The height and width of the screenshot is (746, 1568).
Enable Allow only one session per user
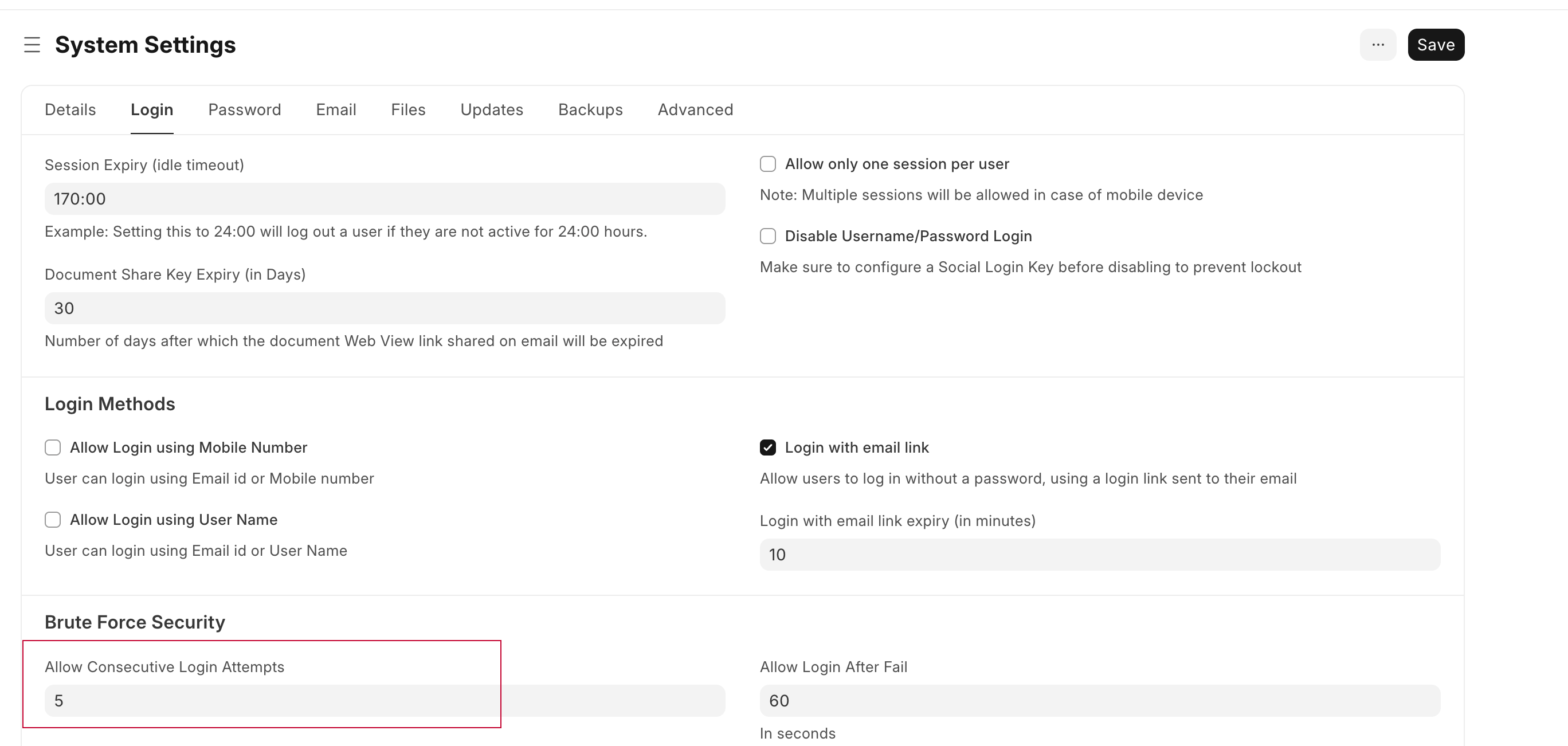[767, 164]
